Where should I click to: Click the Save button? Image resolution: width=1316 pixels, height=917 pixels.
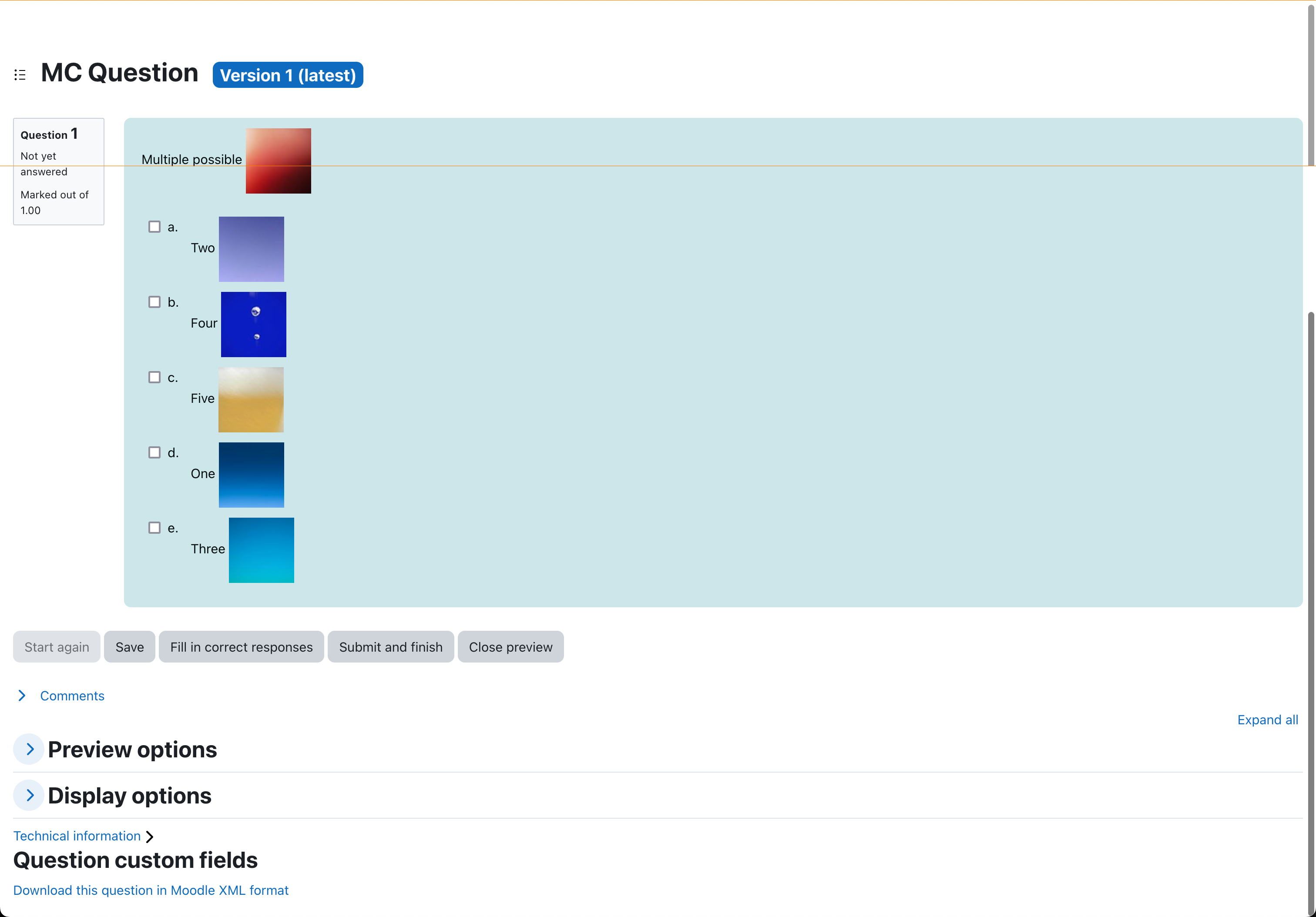click(x=130, y=647)
